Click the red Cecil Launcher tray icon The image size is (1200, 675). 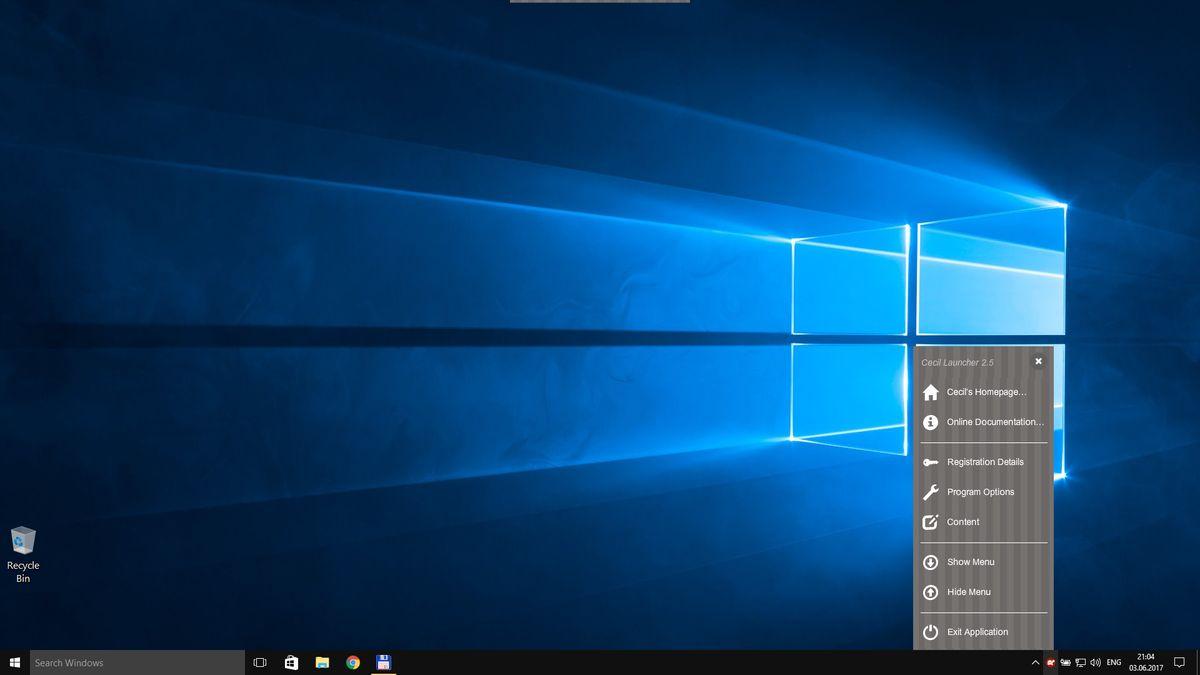(x=1051, y=662)
